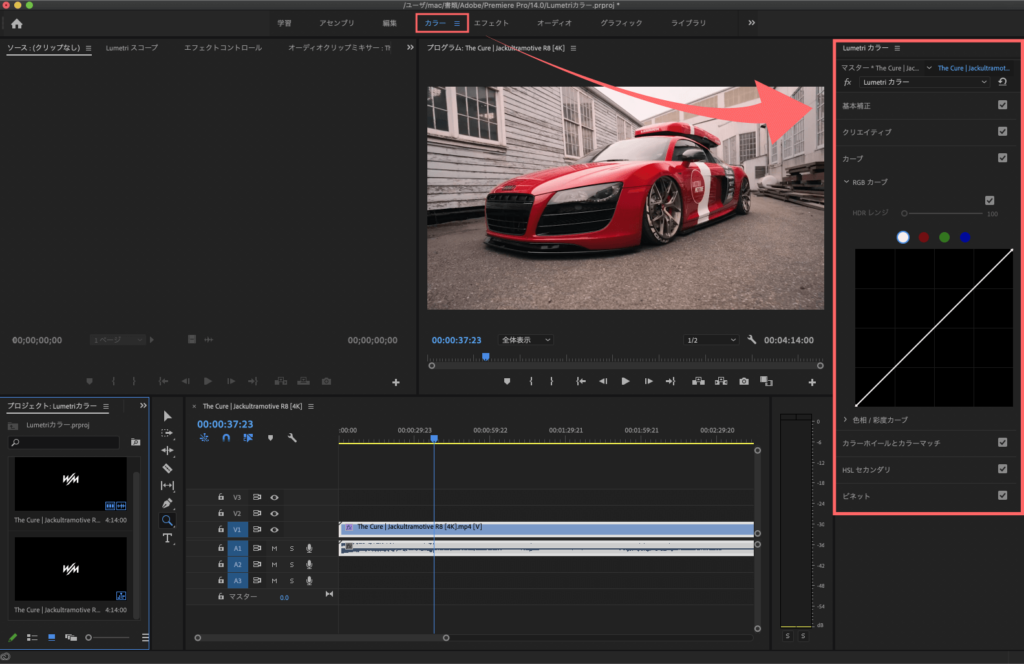The height and width of the screenshot is (664, 1024).
Task: Open Lumetri スコープ tab
Action: pyautogui.click(x=132, y=48)
